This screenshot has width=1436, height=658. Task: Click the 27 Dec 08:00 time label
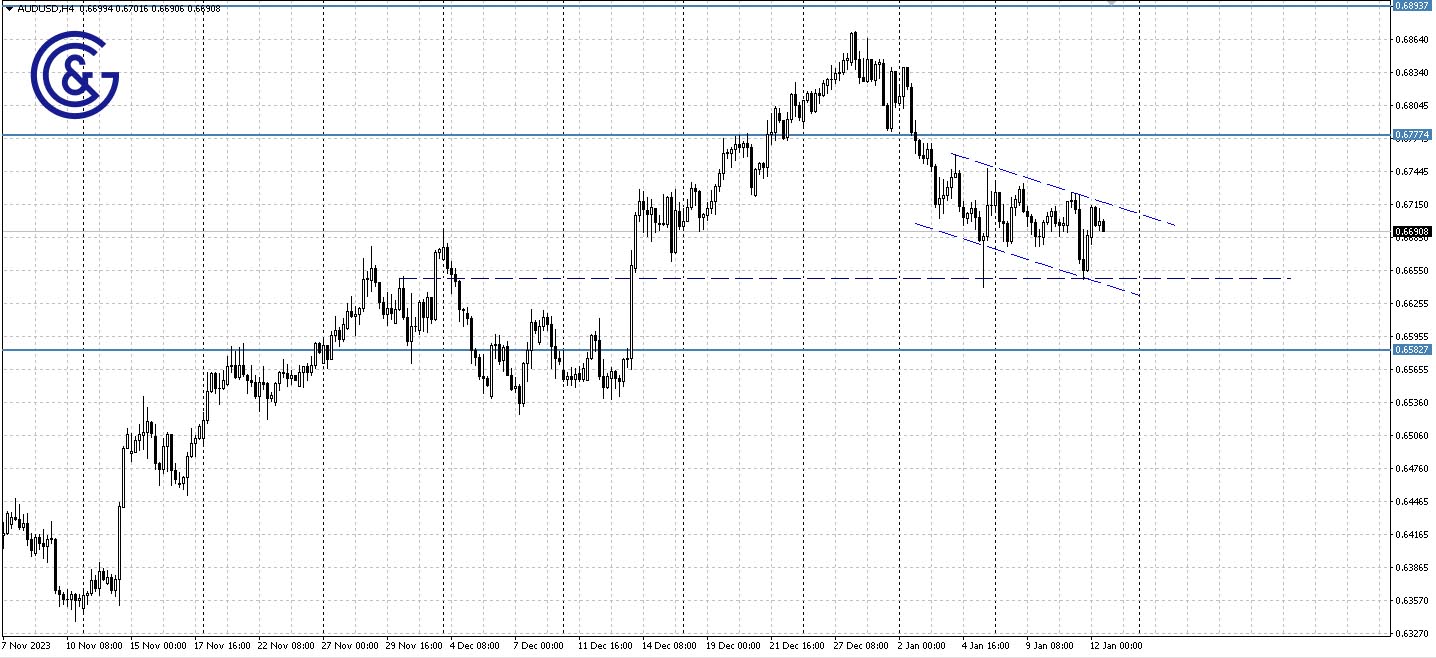[859, 646]
